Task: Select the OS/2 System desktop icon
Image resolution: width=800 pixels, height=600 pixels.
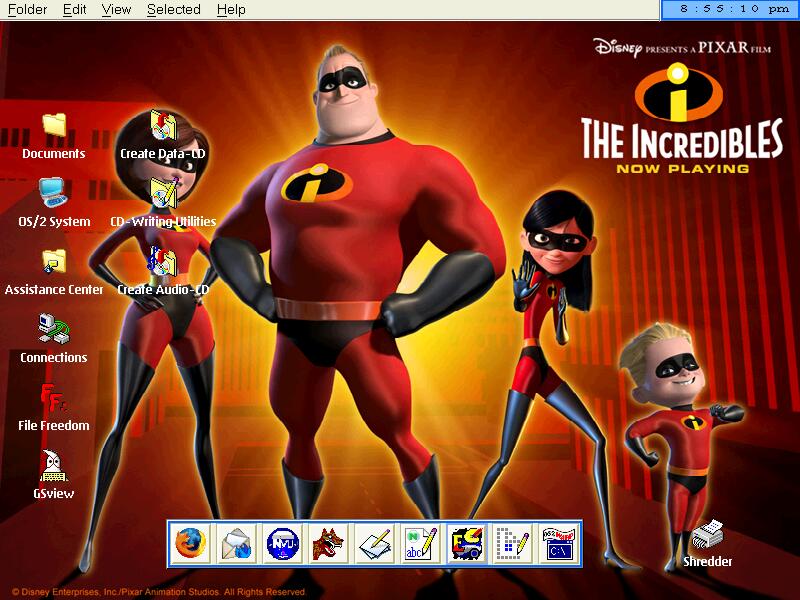Action: 53,191
